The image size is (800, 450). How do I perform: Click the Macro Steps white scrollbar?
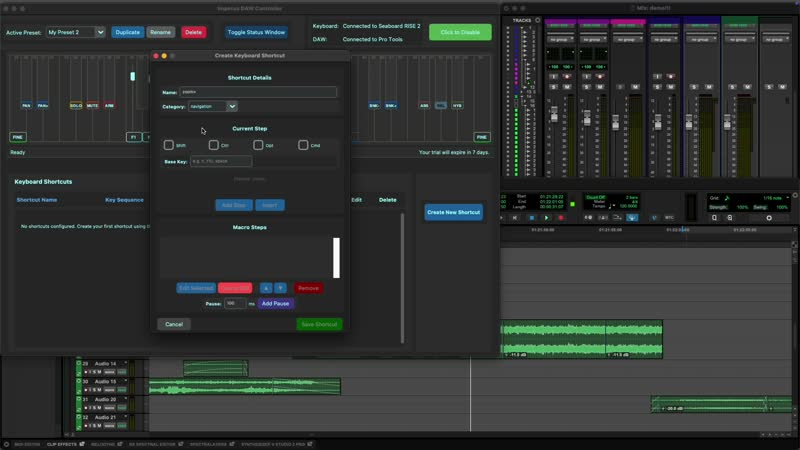point(336,258)
